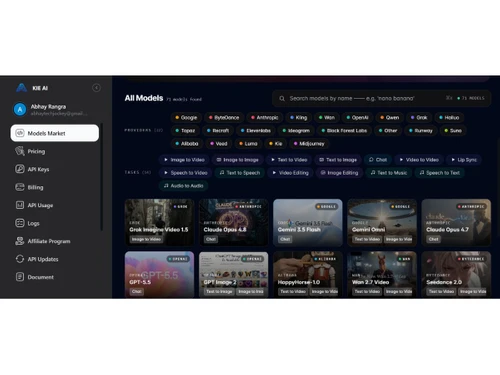Open the Wan 2.7 Video model card
Screen dimensions: 500x375
coord(382,274)
